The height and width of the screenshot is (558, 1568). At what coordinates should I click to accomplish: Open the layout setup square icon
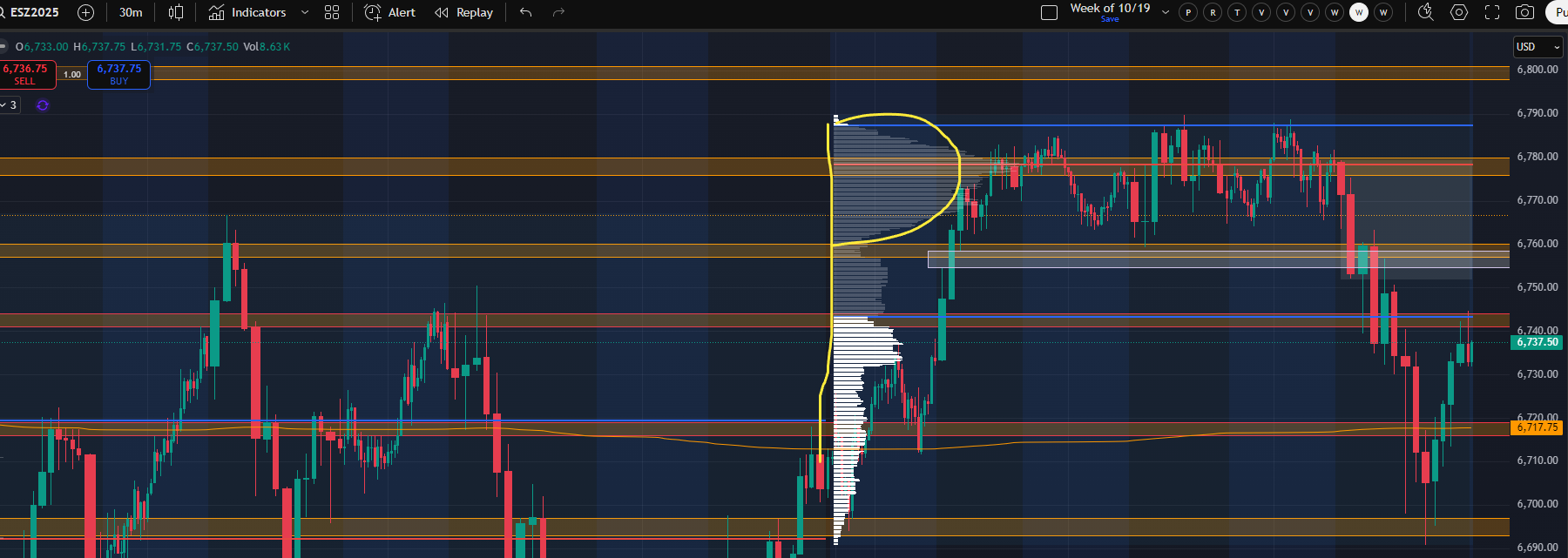(1050, 12)
